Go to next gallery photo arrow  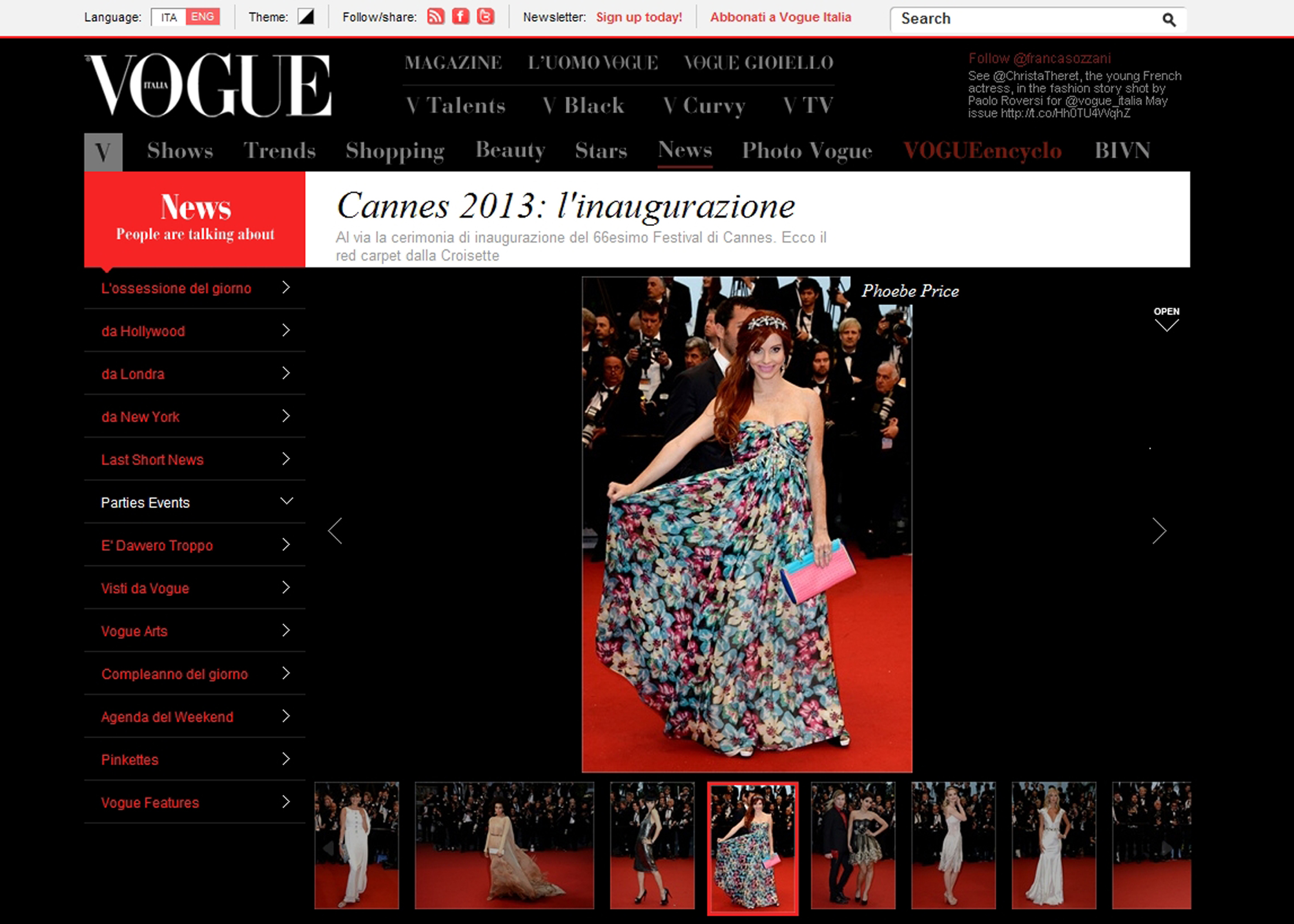(1158, 531)
